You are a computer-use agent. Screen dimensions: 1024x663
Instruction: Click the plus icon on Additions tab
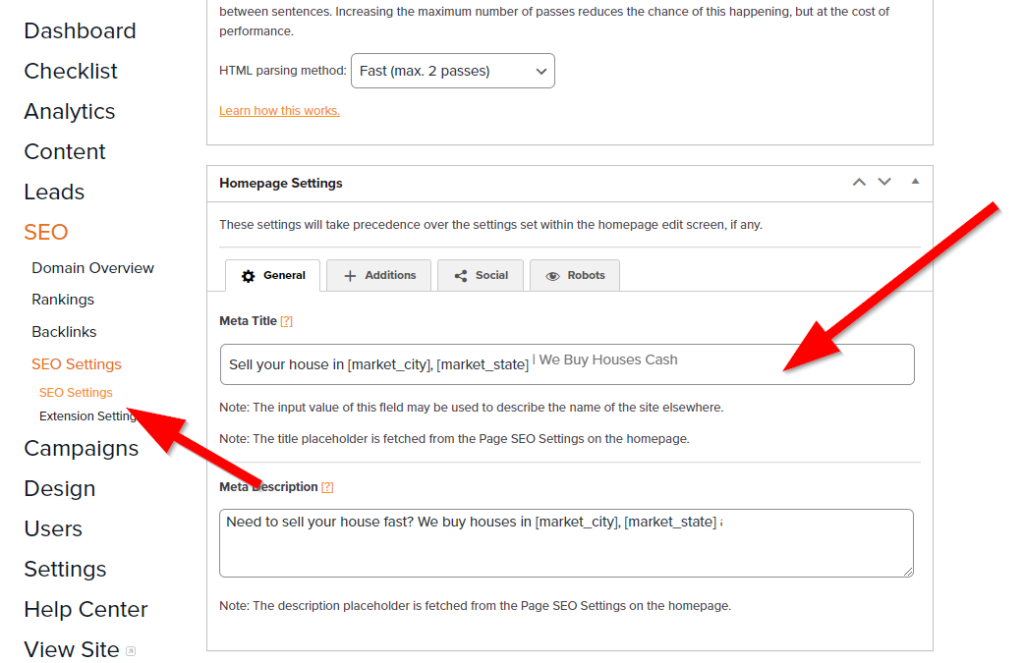(350, 276)
